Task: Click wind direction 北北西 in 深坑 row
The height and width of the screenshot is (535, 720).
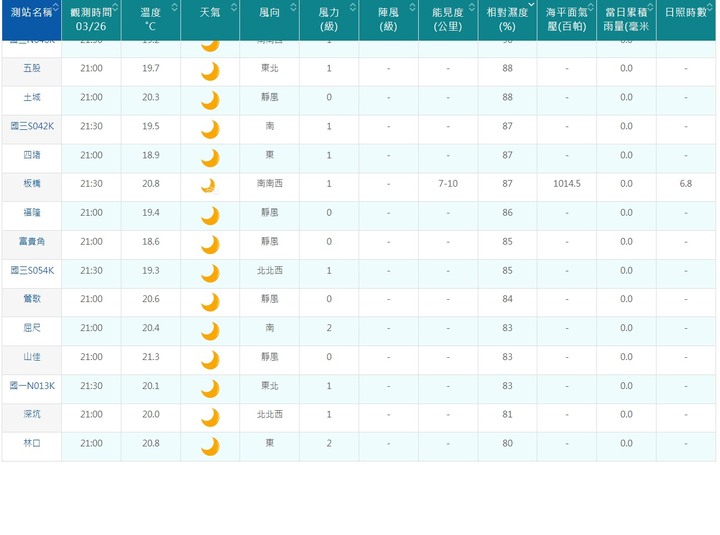Action: pyautogui.click(x=270, y=414)
